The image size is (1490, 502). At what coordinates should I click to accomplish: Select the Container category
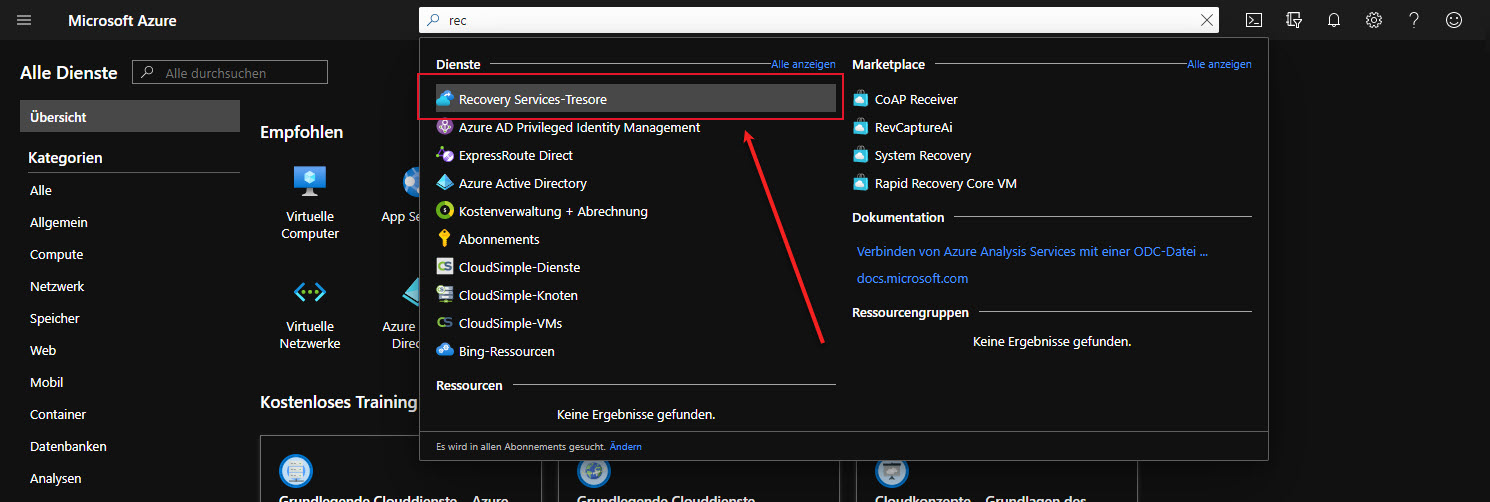58,414
